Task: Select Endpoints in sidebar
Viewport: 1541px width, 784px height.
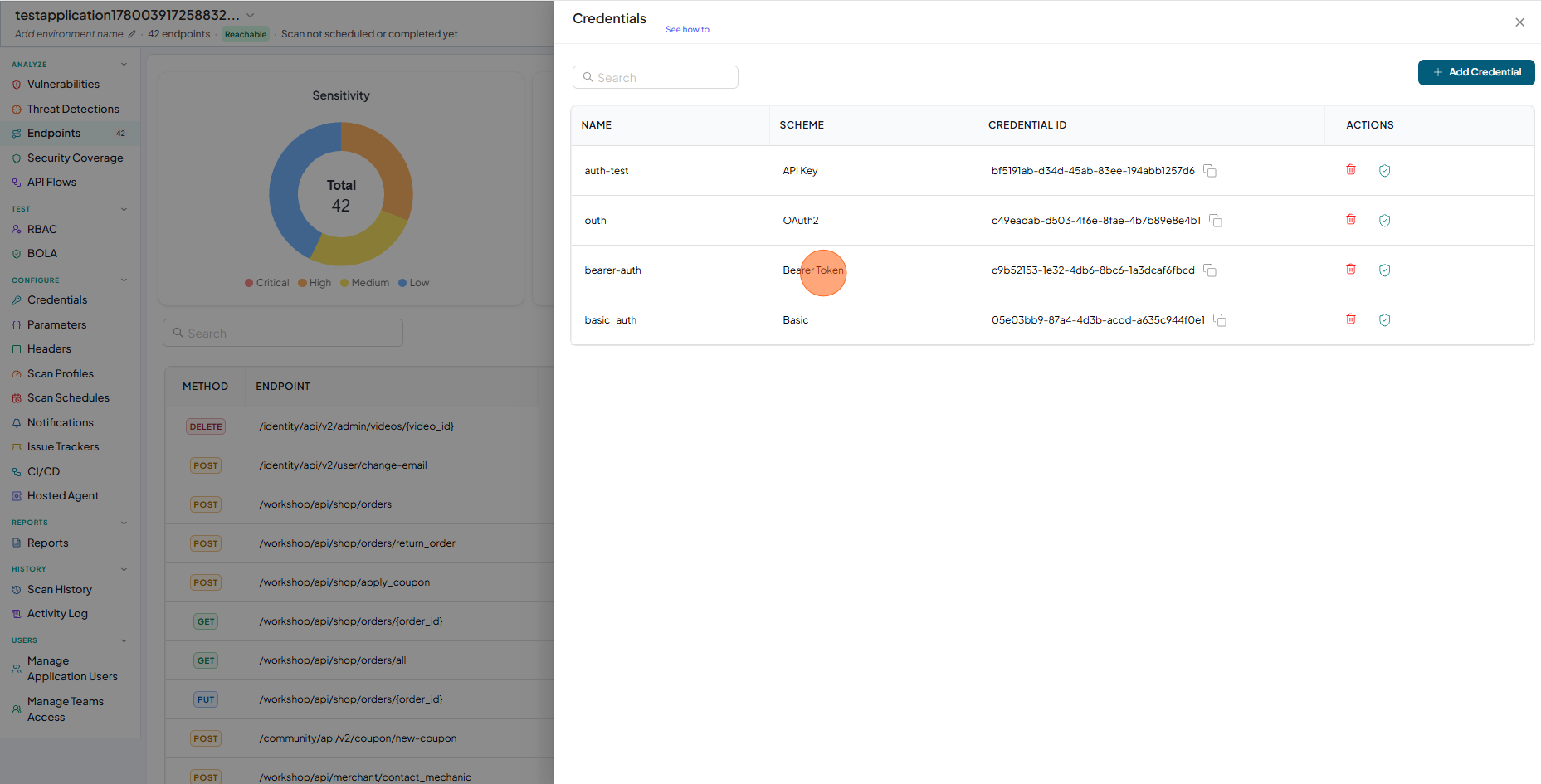Action: 71,134
